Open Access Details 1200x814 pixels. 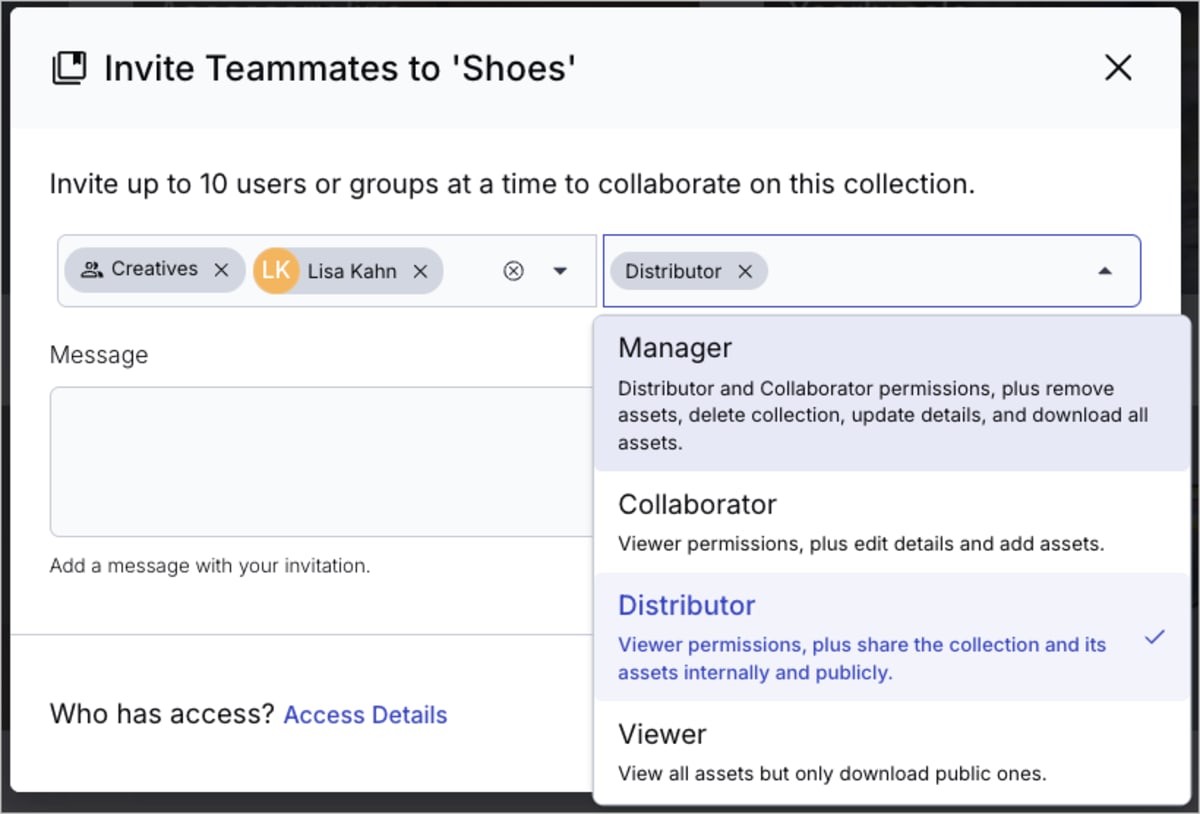pos(365,714)
